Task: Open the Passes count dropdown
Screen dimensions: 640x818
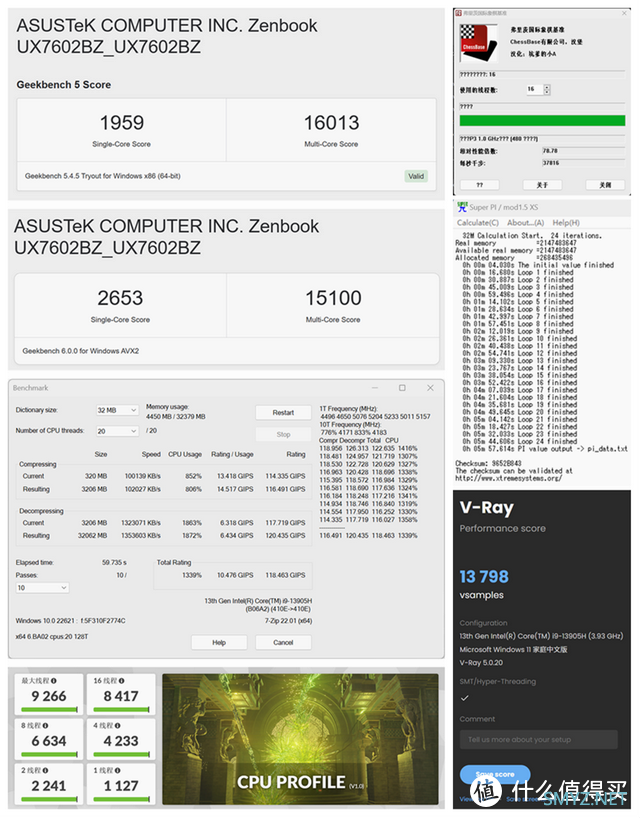Action: pyautogui.click(x=42, y=588)
